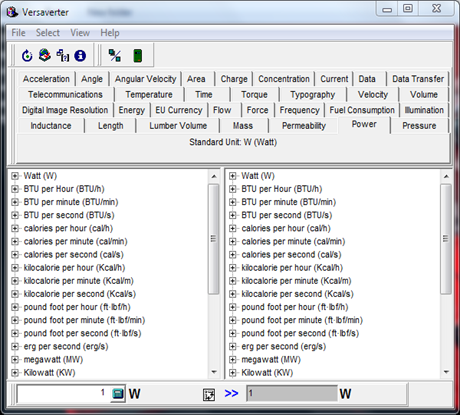The height and width of the screenshot is (415, 460).
Task: Switch to the Acceleration tab
Action: tap(46, 79)
